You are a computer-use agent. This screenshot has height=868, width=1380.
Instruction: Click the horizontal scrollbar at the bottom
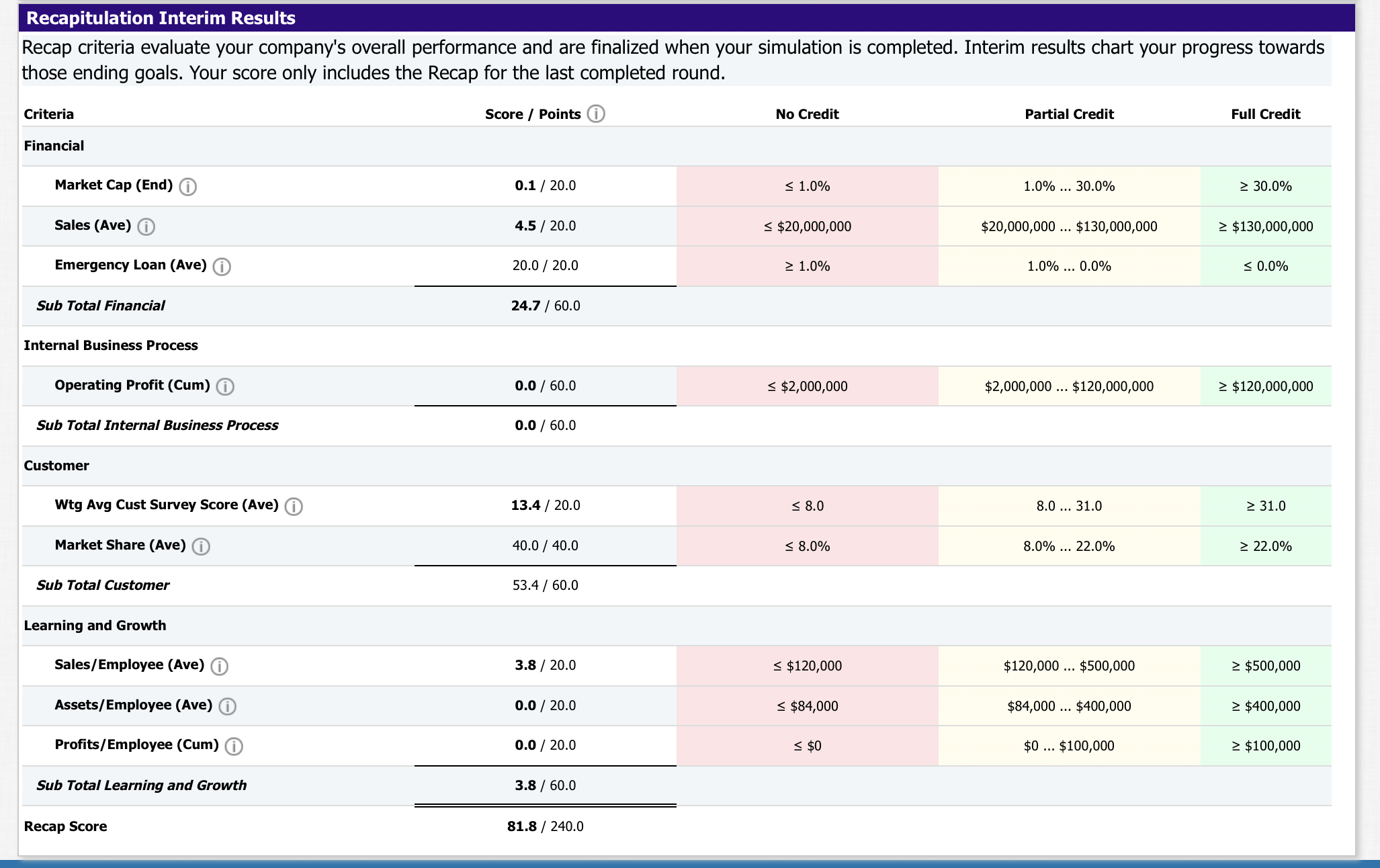pos(690,863)
